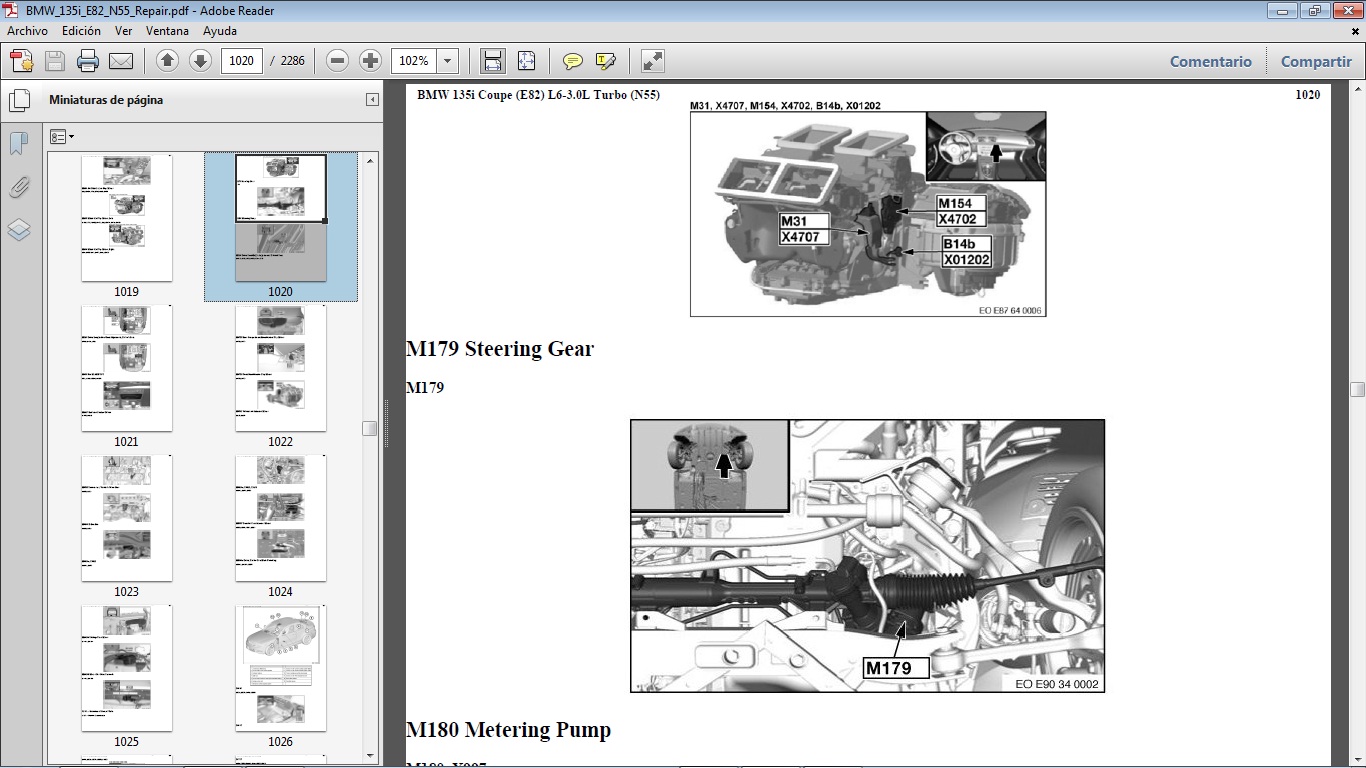
Task: Select the page thumbnails panel icon
Action: click(19, 101)
